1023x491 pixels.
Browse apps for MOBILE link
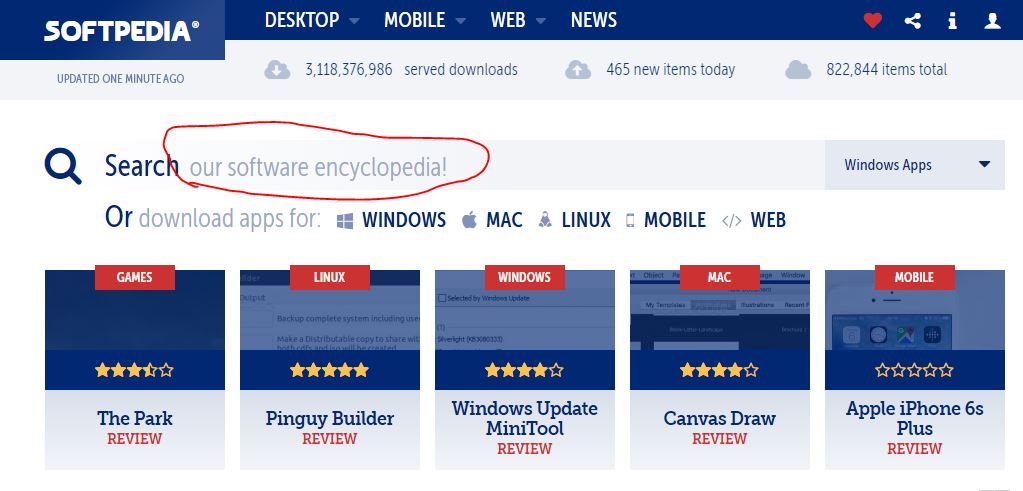(675, 220)
